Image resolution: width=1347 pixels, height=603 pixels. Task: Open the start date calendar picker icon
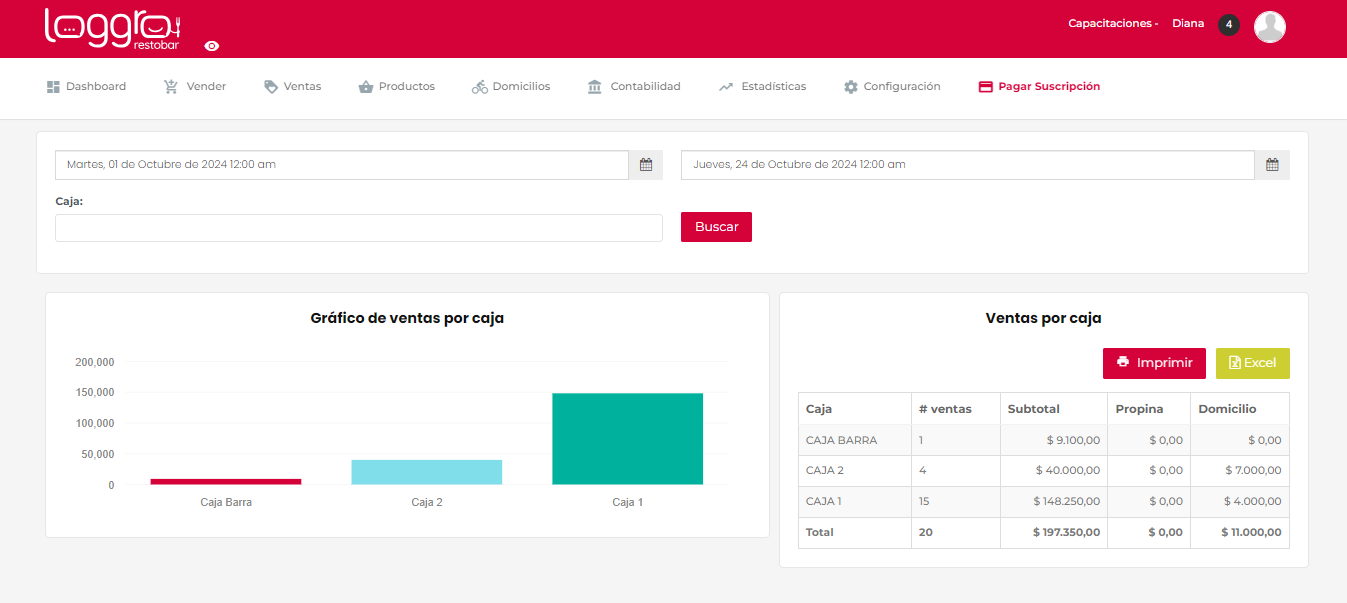646,165
